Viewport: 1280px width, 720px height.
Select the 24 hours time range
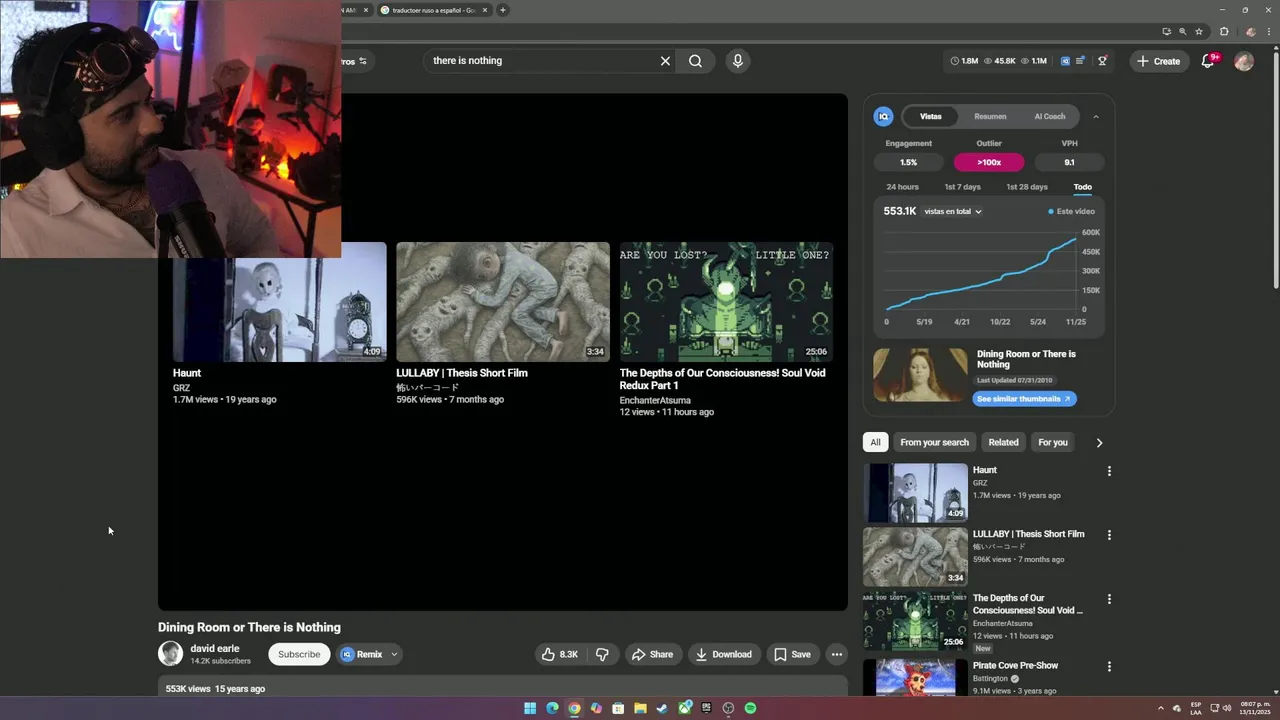pyautogui.click(x=902, y=187)
